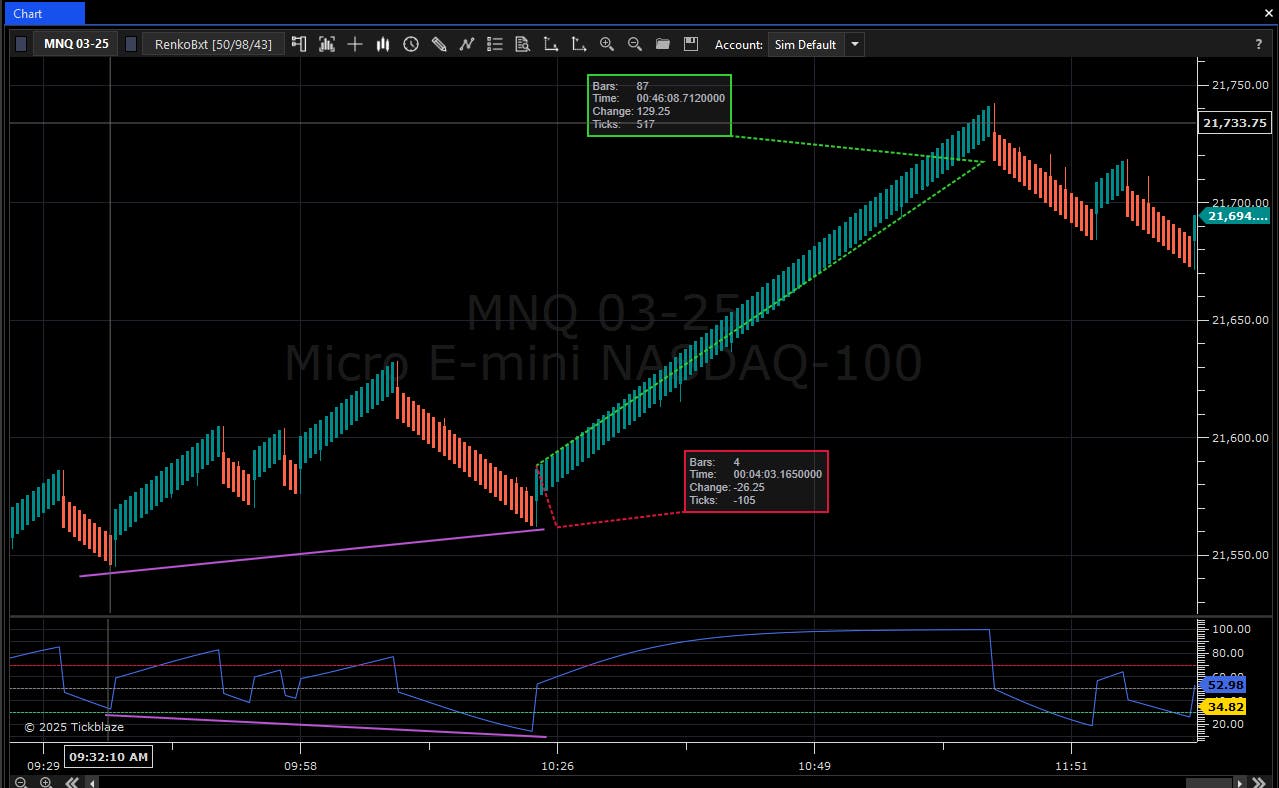The width and height of the screenshot is (1279, 788).
Task: Open the indicators zigzag line icon
Action: point(466,44)
